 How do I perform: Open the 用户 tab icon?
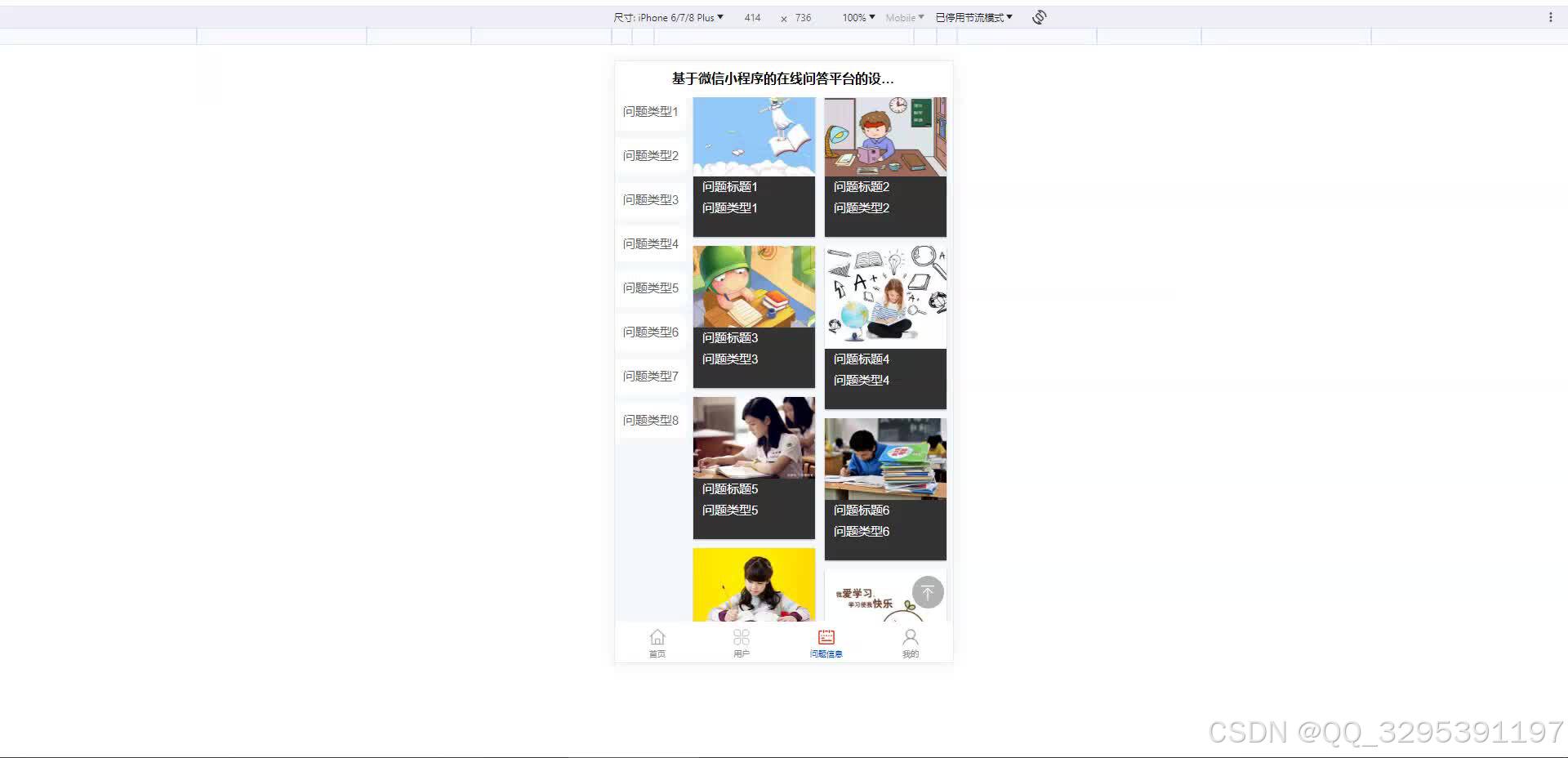[x=742, y=637]
